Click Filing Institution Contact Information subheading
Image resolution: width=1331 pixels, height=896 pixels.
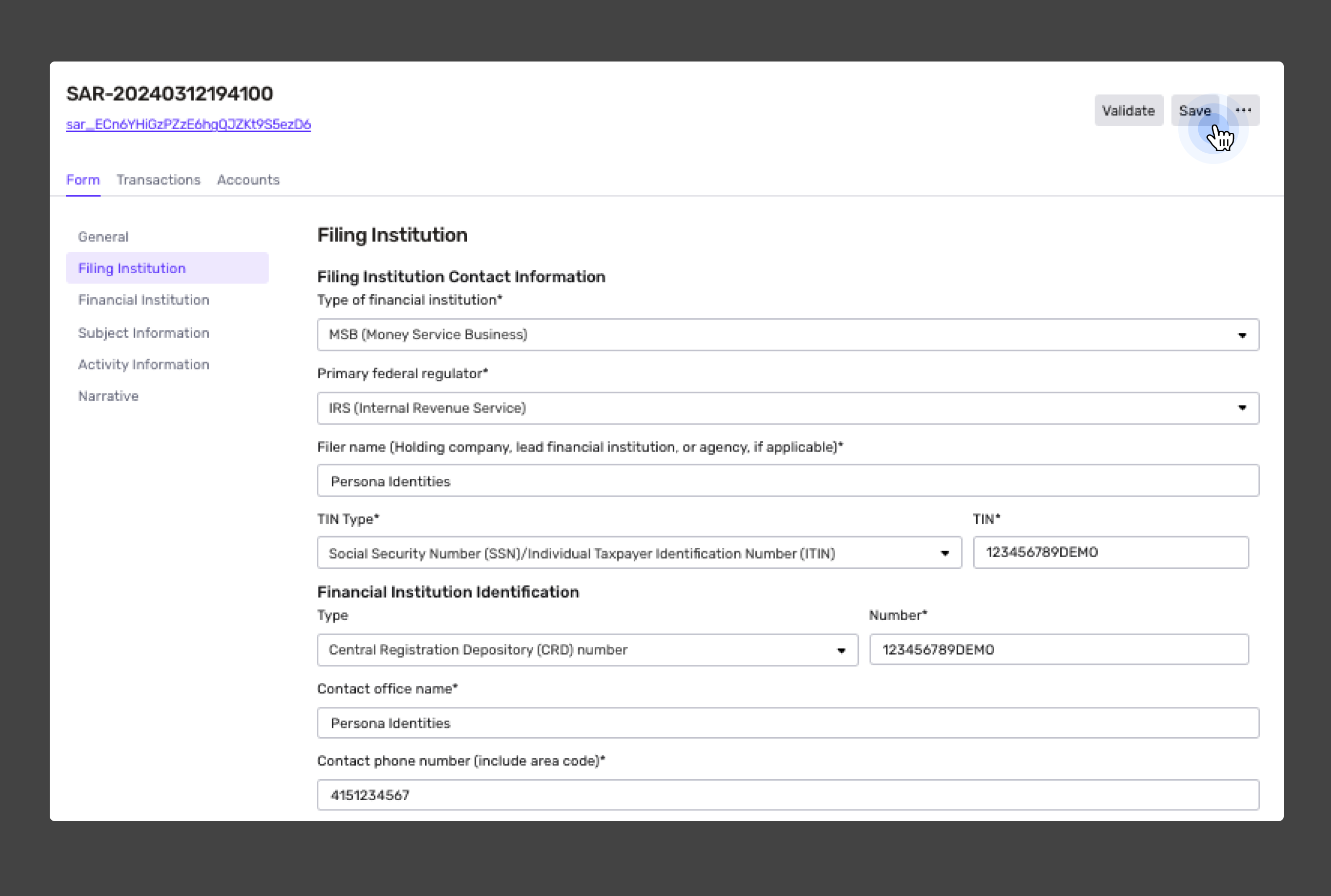pyautogui.click(x=461, y=277)
